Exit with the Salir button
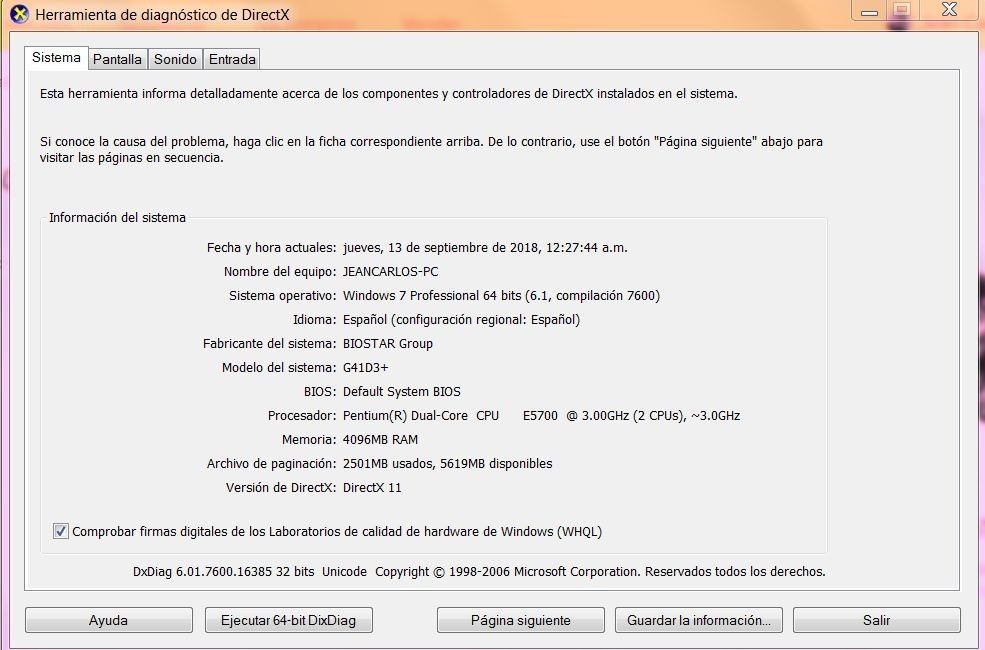 876,620
